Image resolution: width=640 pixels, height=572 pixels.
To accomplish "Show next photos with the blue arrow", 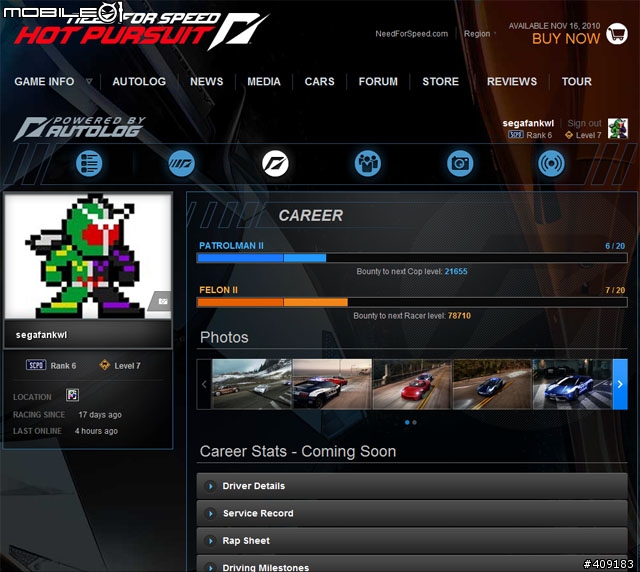I will point(620,384).
